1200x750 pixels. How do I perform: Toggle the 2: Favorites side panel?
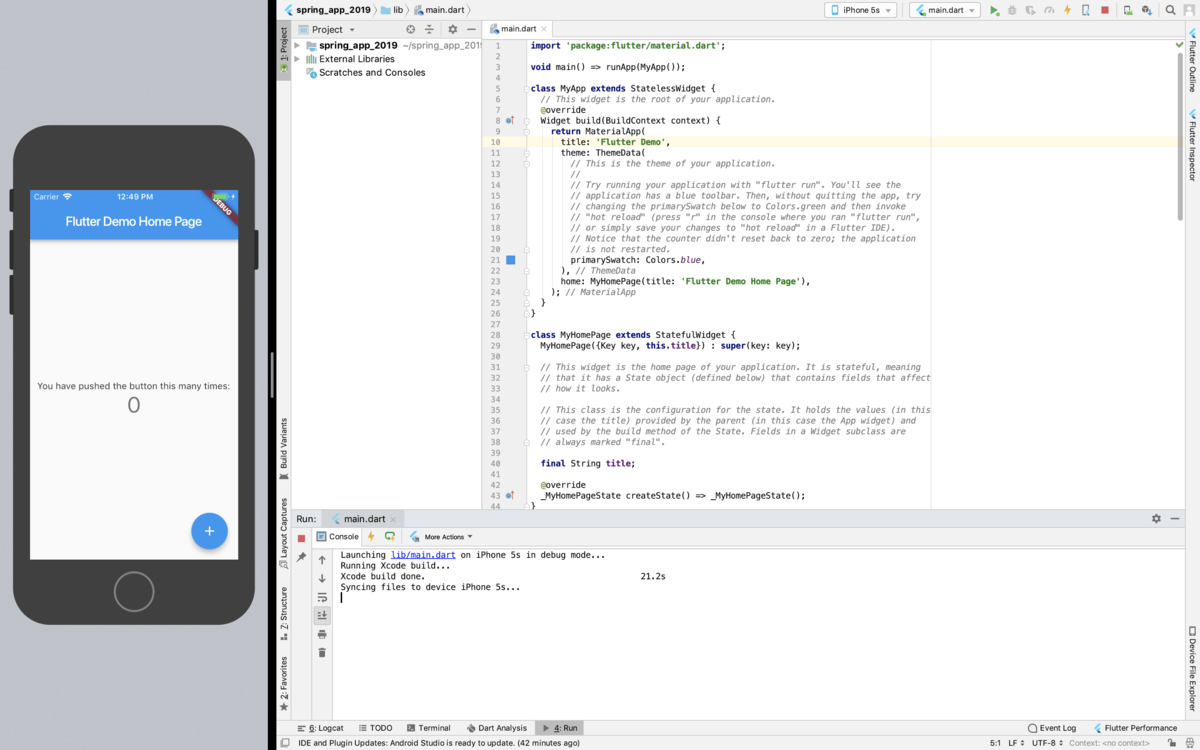[284, 683]
